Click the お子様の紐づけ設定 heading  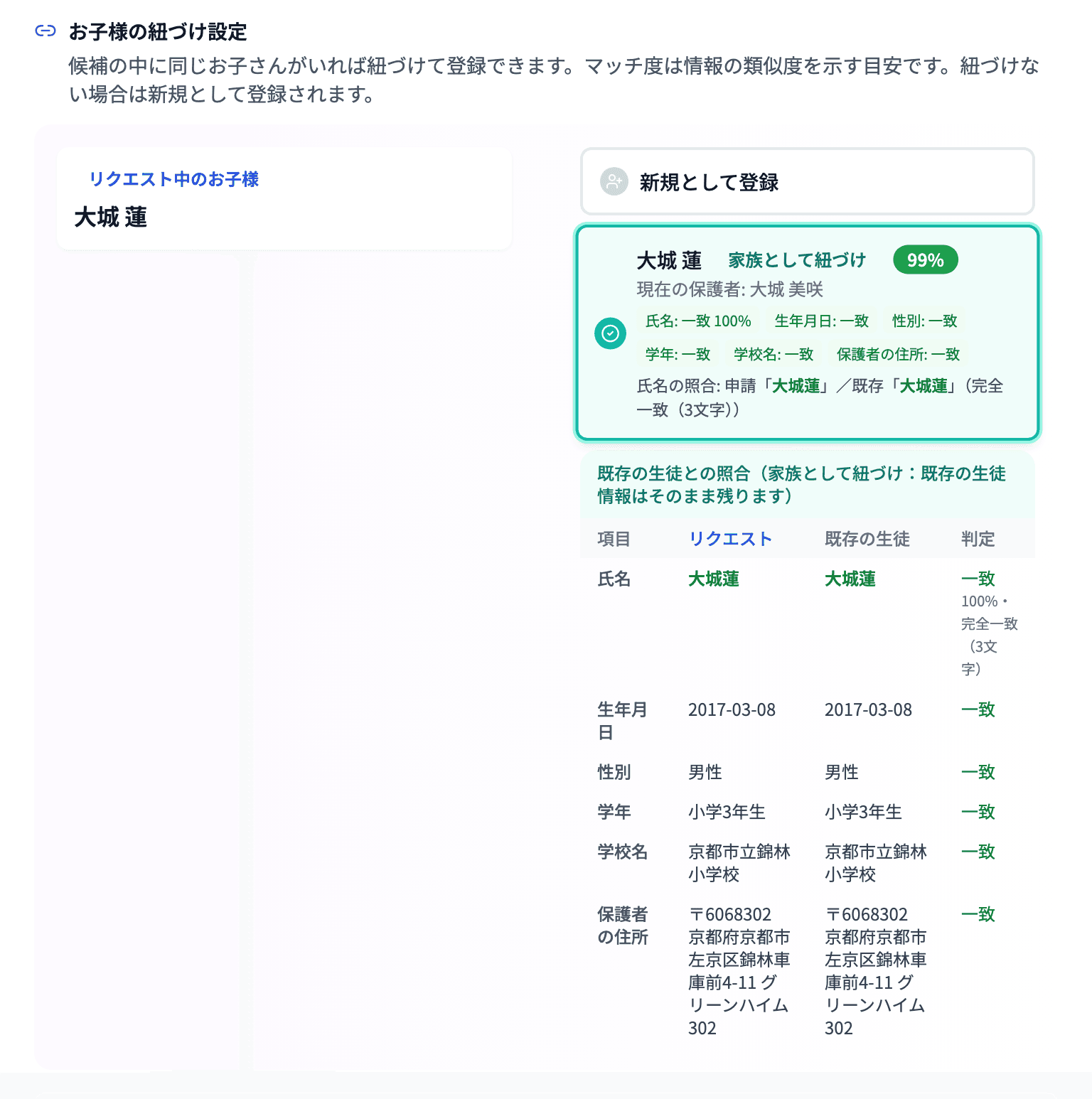(157, 31)
